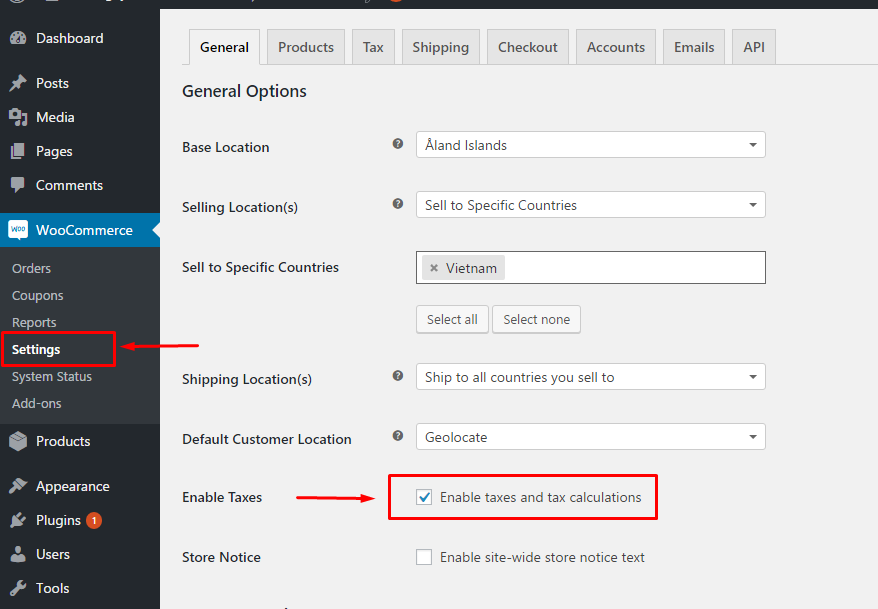Open the Coupons submenu link
The image size is (878, 609).
(38, 295)
